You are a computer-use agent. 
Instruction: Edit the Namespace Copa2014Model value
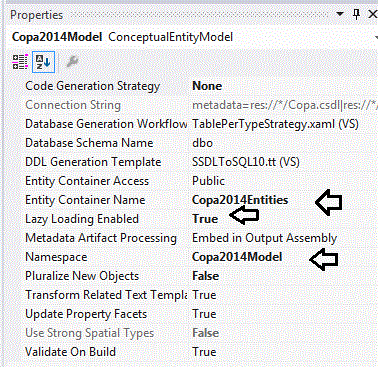coord(237,257)
